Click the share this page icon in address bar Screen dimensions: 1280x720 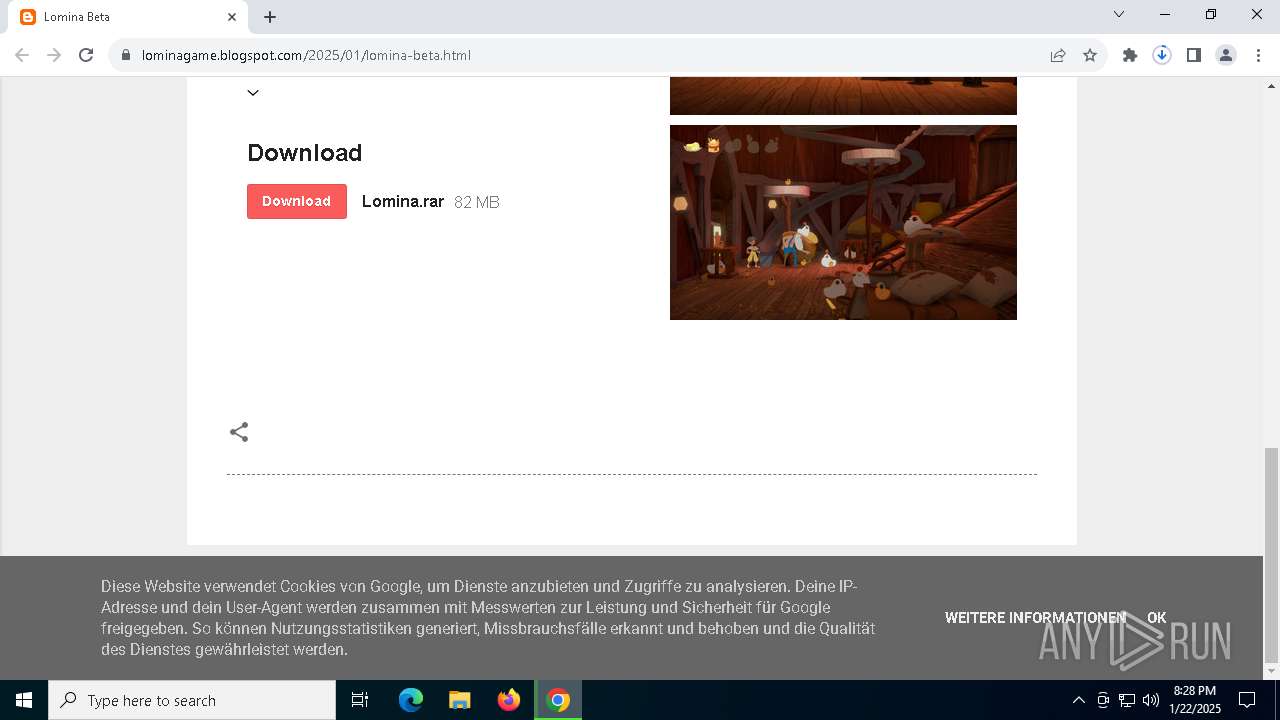click(1058, 55)
